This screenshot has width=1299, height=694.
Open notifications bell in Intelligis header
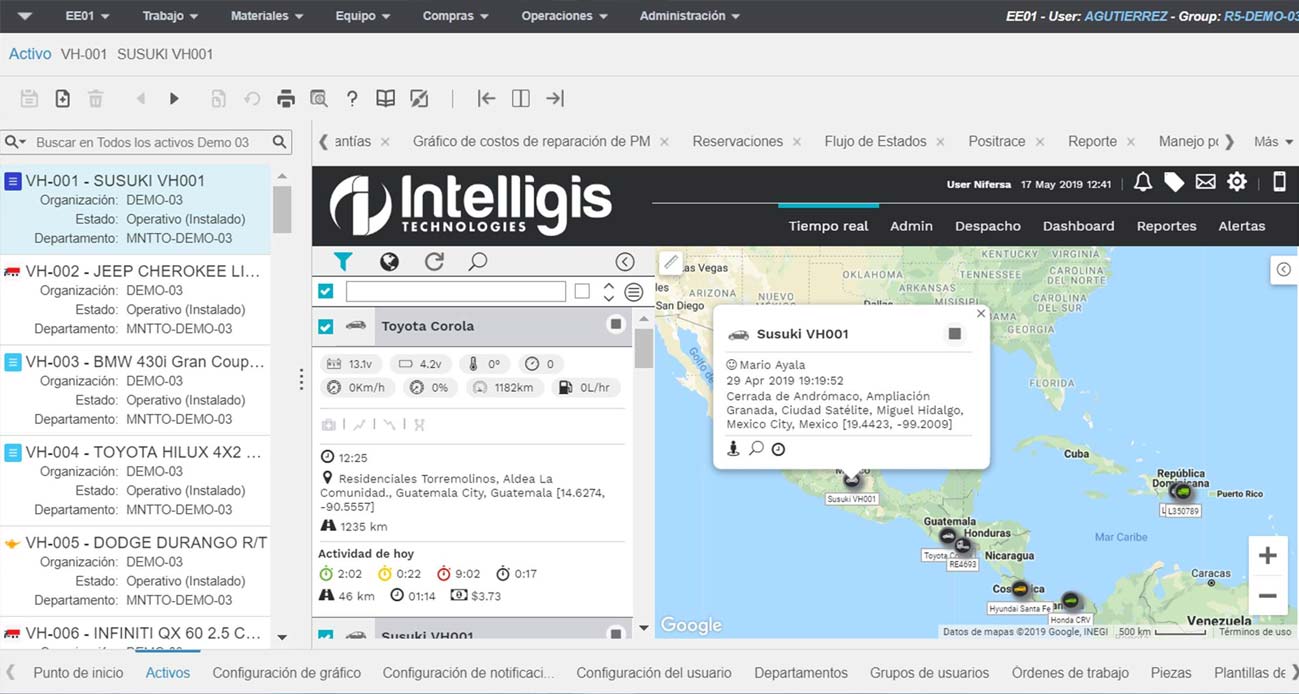(x=1143, y=182)
